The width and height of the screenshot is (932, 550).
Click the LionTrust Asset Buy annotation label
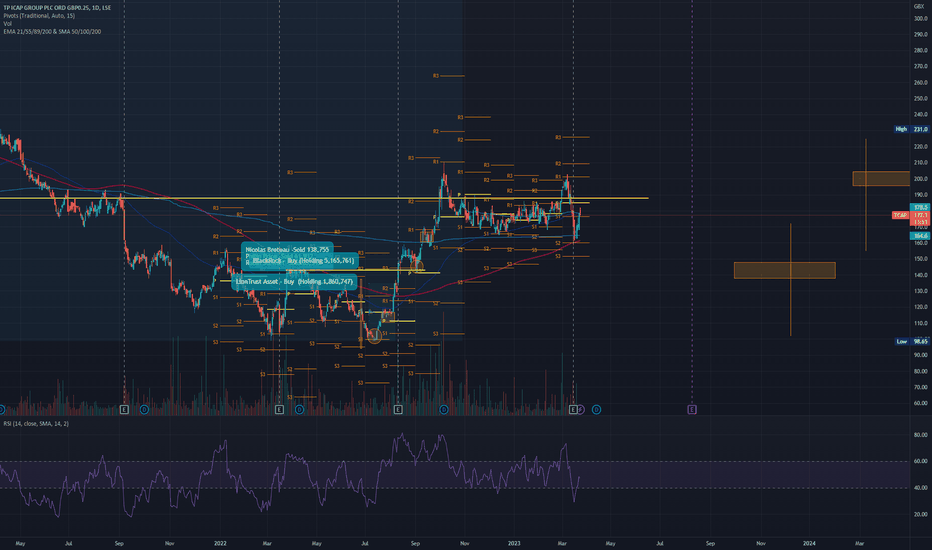294,281
